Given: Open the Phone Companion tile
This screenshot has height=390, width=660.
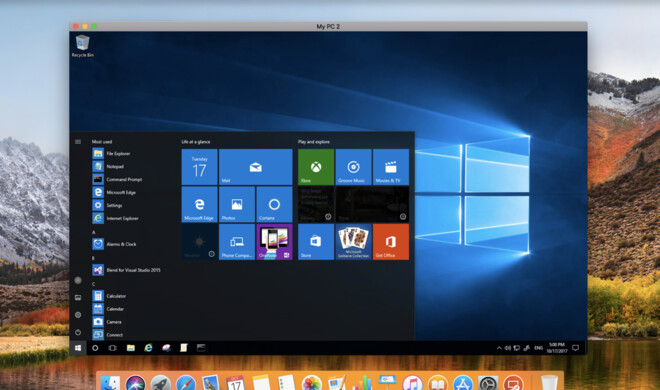Looking at the screenshot, I should (x=237, y=242).
